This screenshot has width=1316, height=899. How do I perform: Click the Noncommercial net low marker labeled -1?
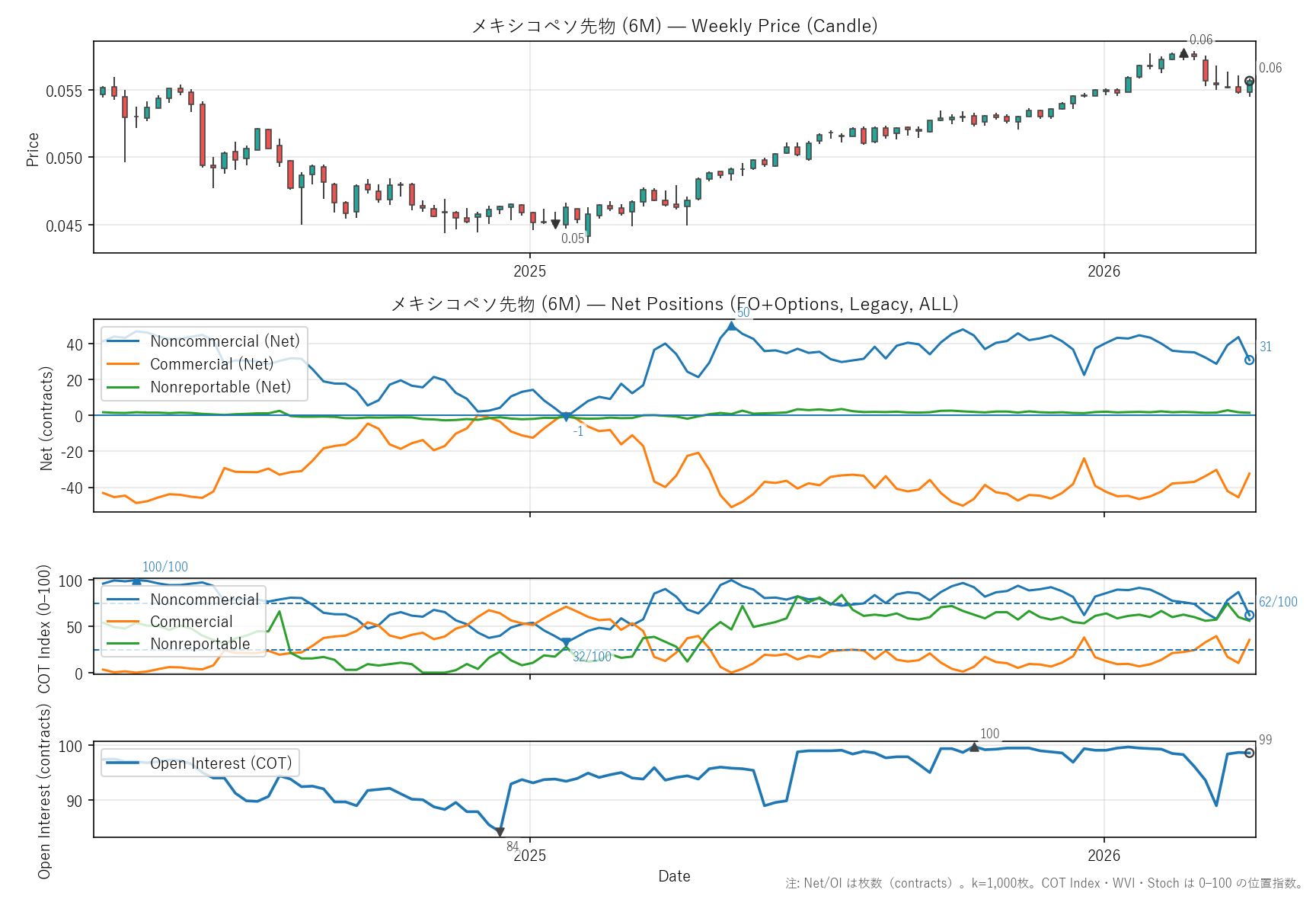[x=566, y=417]
